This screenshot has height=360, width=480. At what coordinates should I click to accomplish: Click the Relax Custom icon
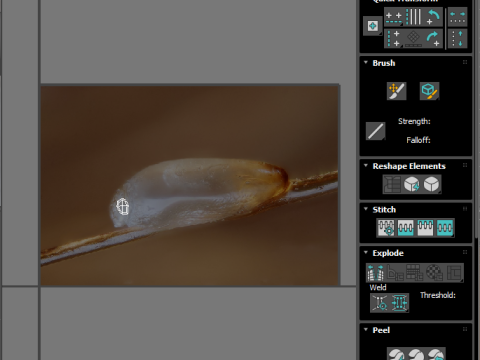point(431,184)
